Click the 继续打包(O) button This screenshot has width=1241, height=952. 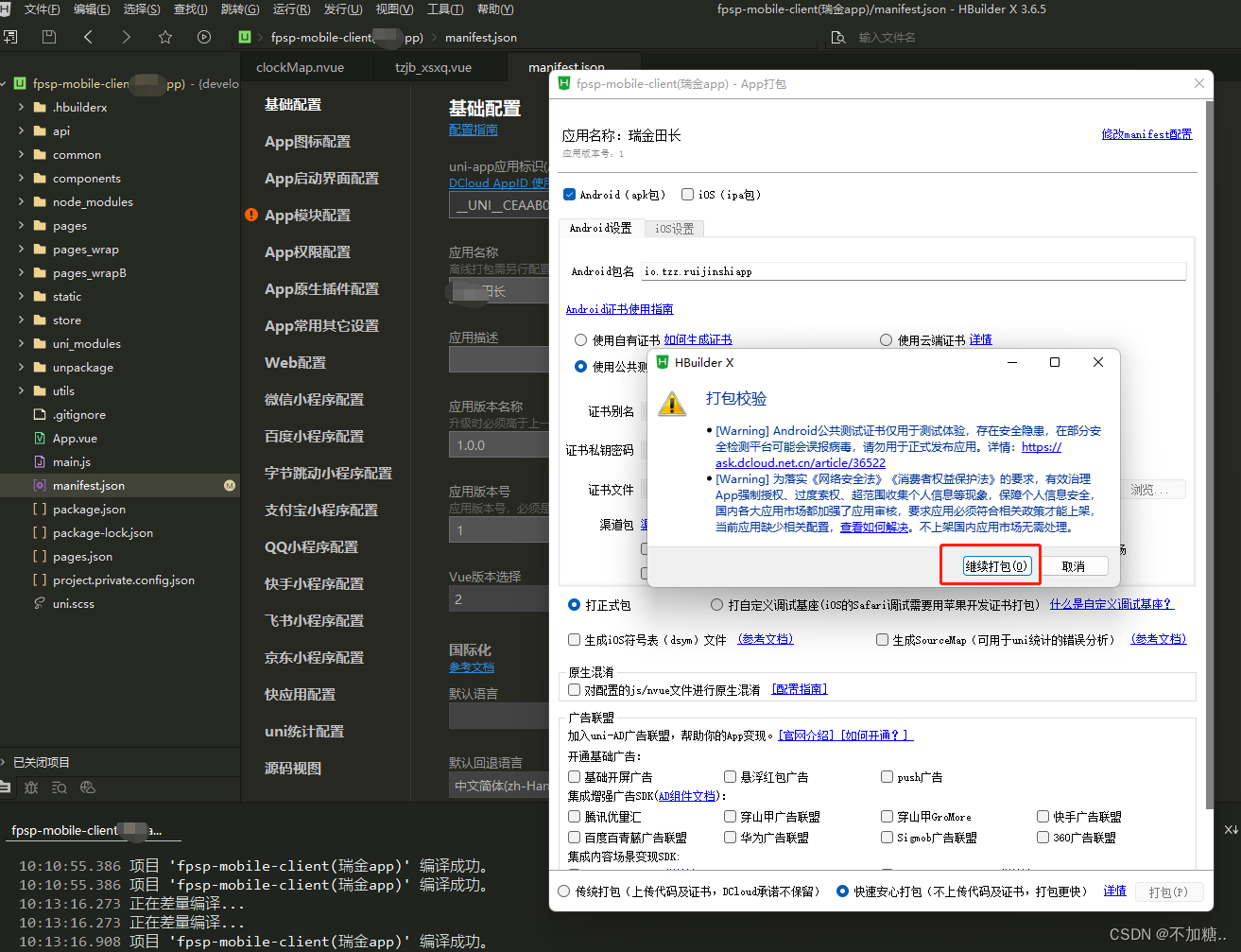(997, 566)
